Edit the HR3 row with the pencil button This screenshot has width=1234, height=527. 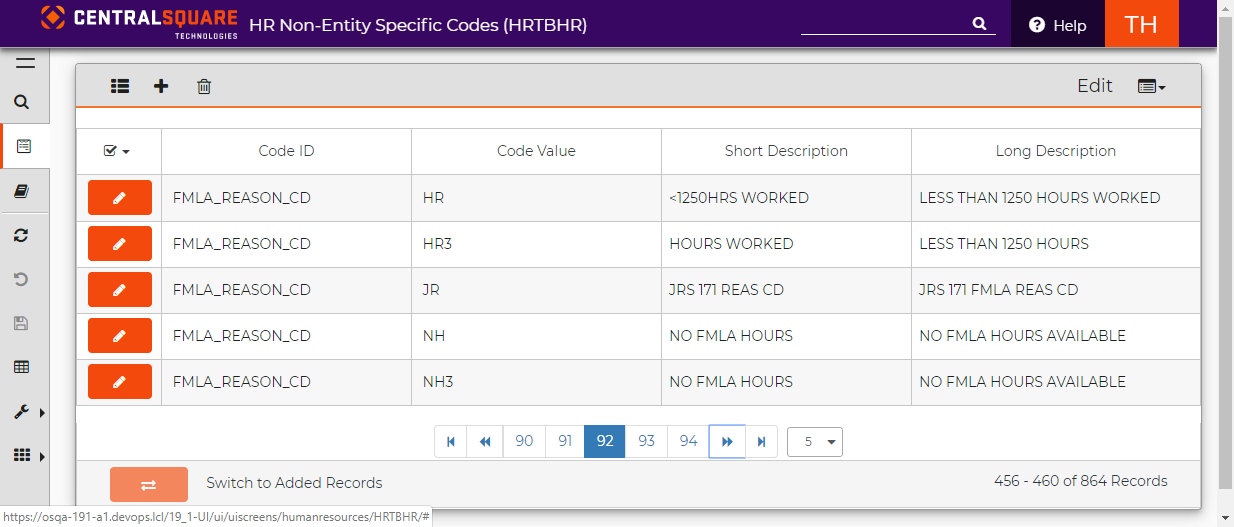tap(120, 244)
